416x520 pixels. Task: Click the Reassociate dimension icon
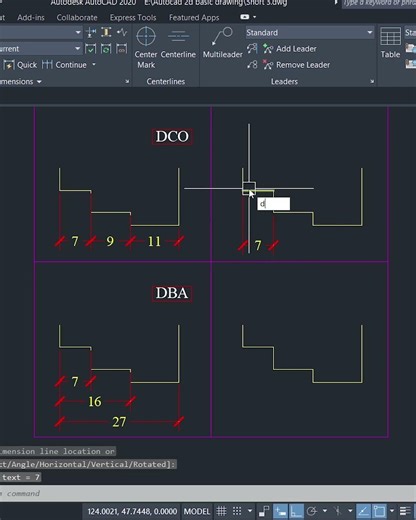coord(122,49)
